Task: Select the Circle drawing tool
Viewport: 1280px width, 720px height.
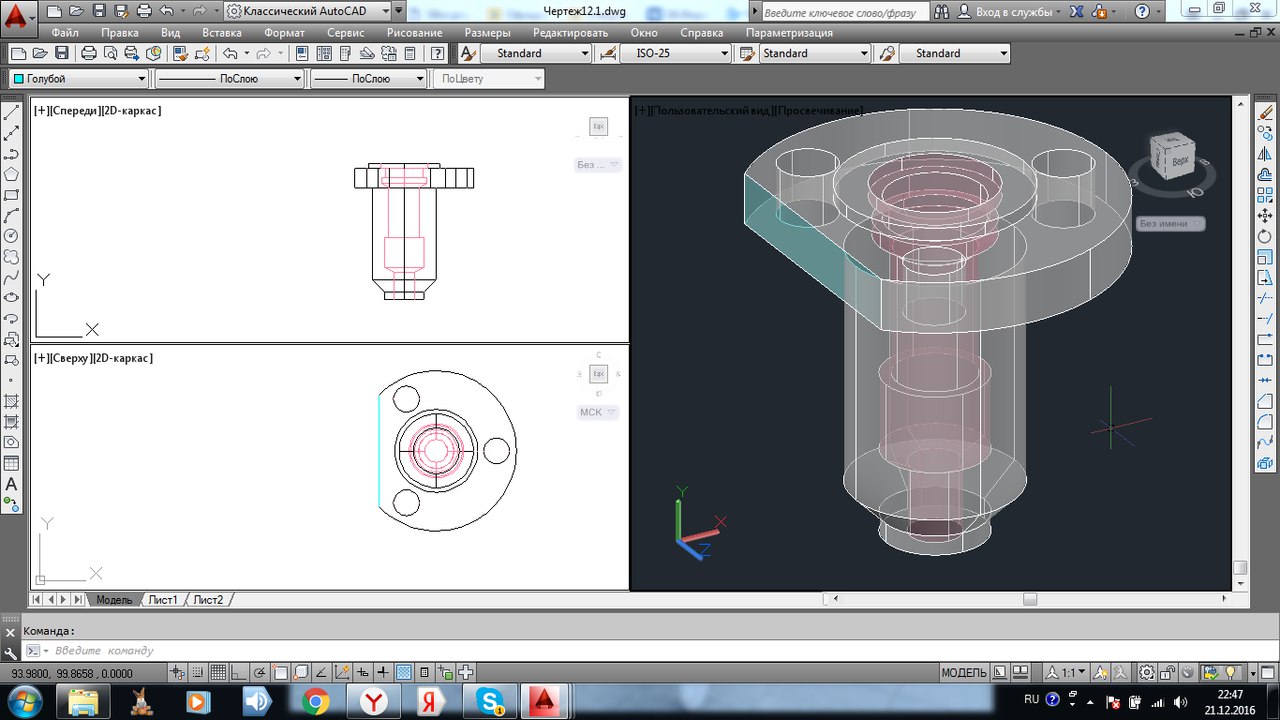Action: 11,236
